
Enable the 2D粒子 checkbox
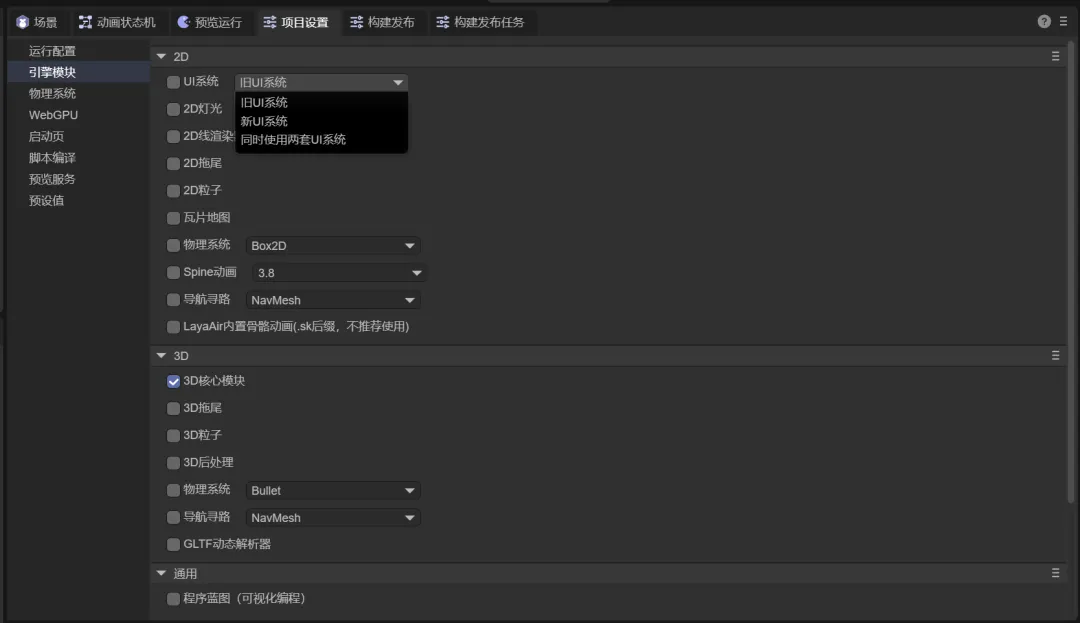[x=174, y=191]
